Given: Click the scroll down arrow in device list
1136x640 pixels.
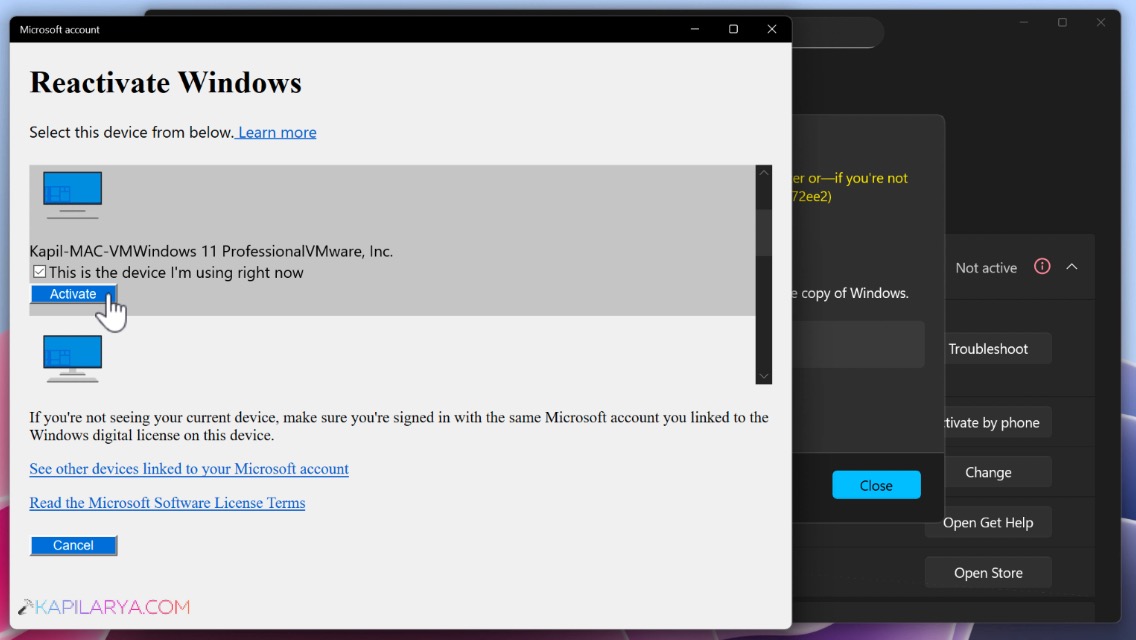Looking at the screenshot, I should (763, 375).
